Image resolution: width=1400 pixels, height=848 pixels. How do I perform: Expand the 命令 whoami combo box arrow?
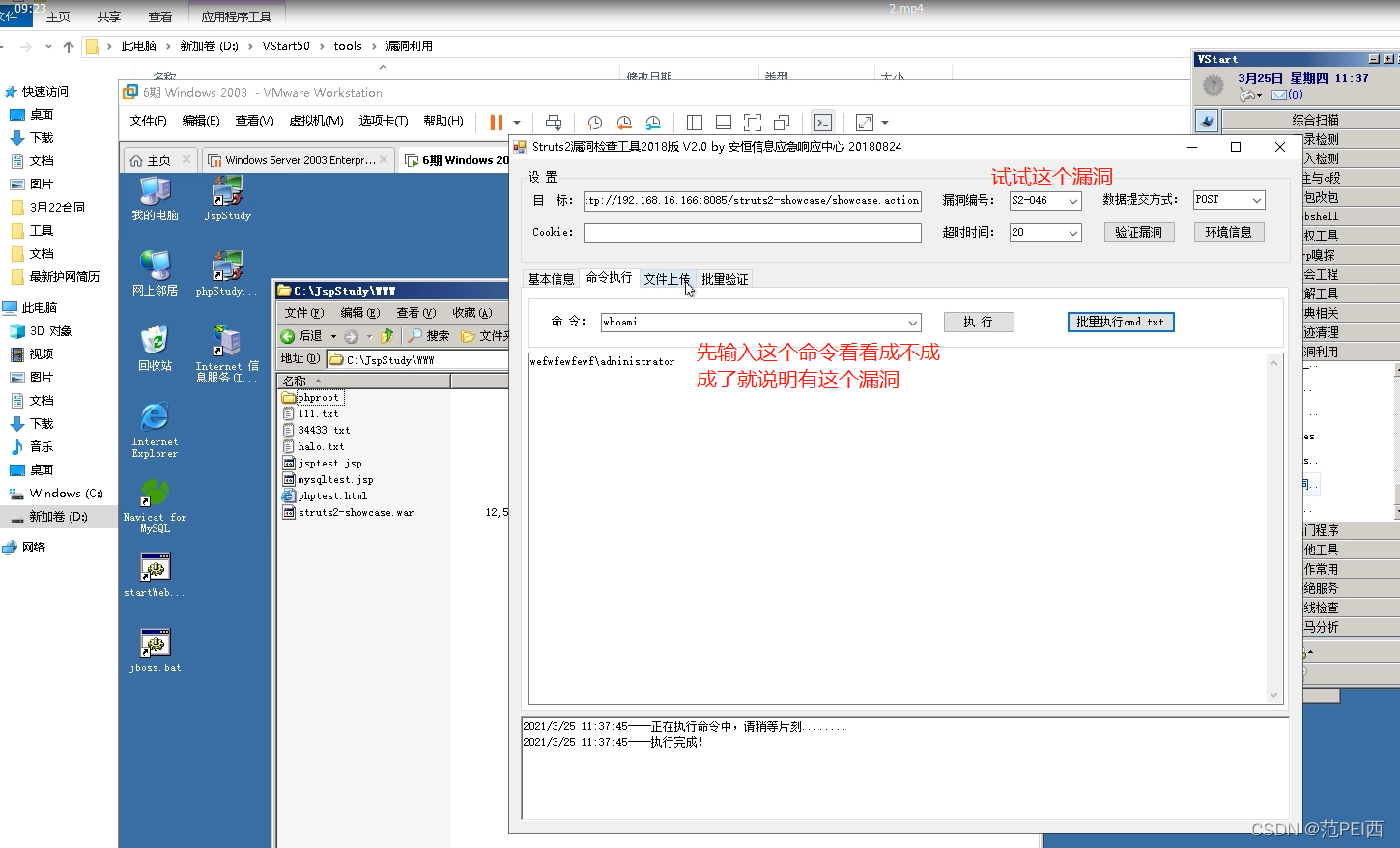[913, 323]
